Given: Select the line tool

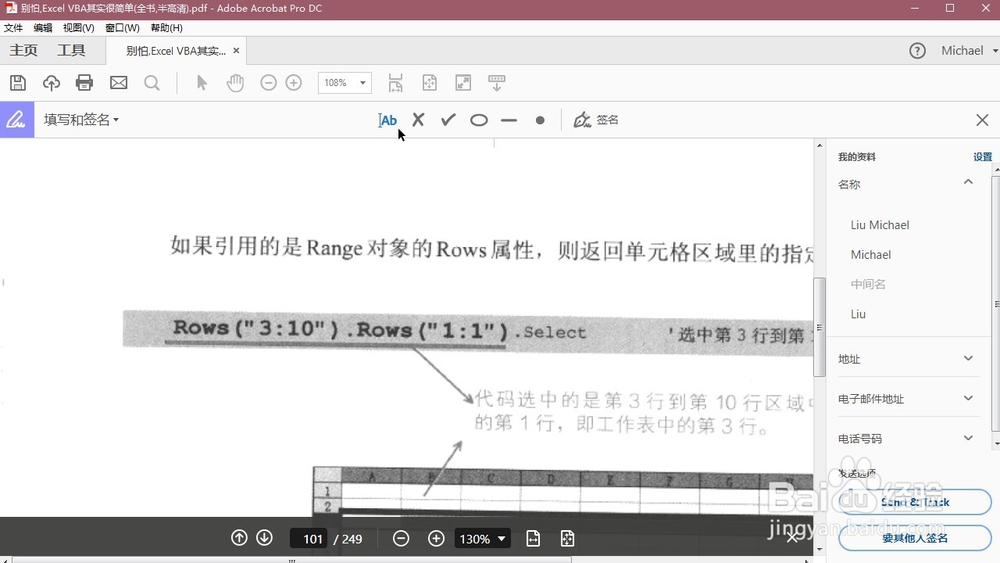Looking at the screenshot, I should pyautogui.click(x=509, y=120).
